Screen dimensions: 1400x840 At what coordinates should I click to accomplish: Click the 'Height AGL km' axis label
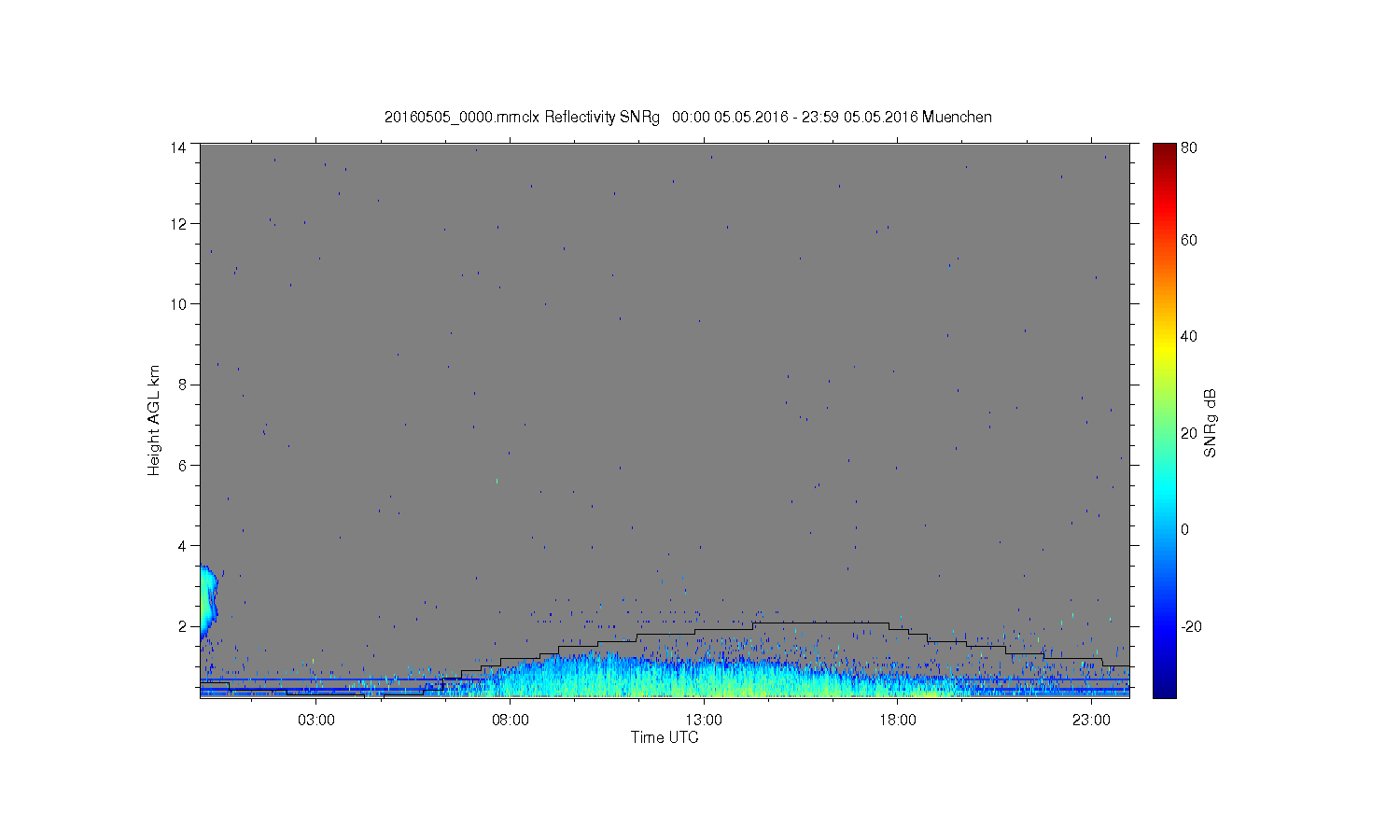[x=154, y=420]
